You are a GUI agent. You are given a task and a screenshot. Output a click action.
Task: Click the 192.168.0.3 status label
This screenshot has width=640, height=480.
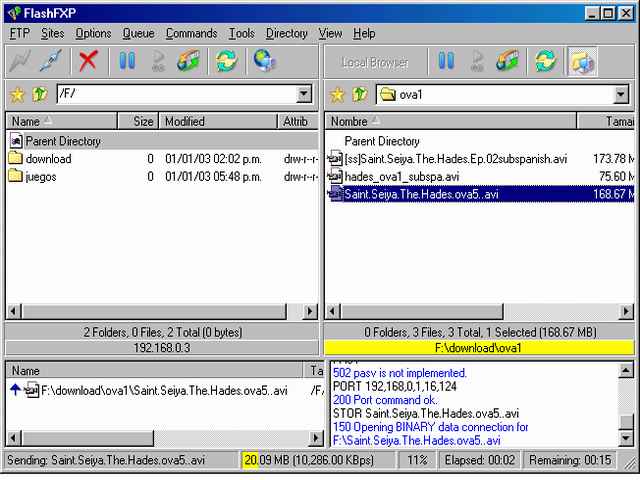click(162, 348)
